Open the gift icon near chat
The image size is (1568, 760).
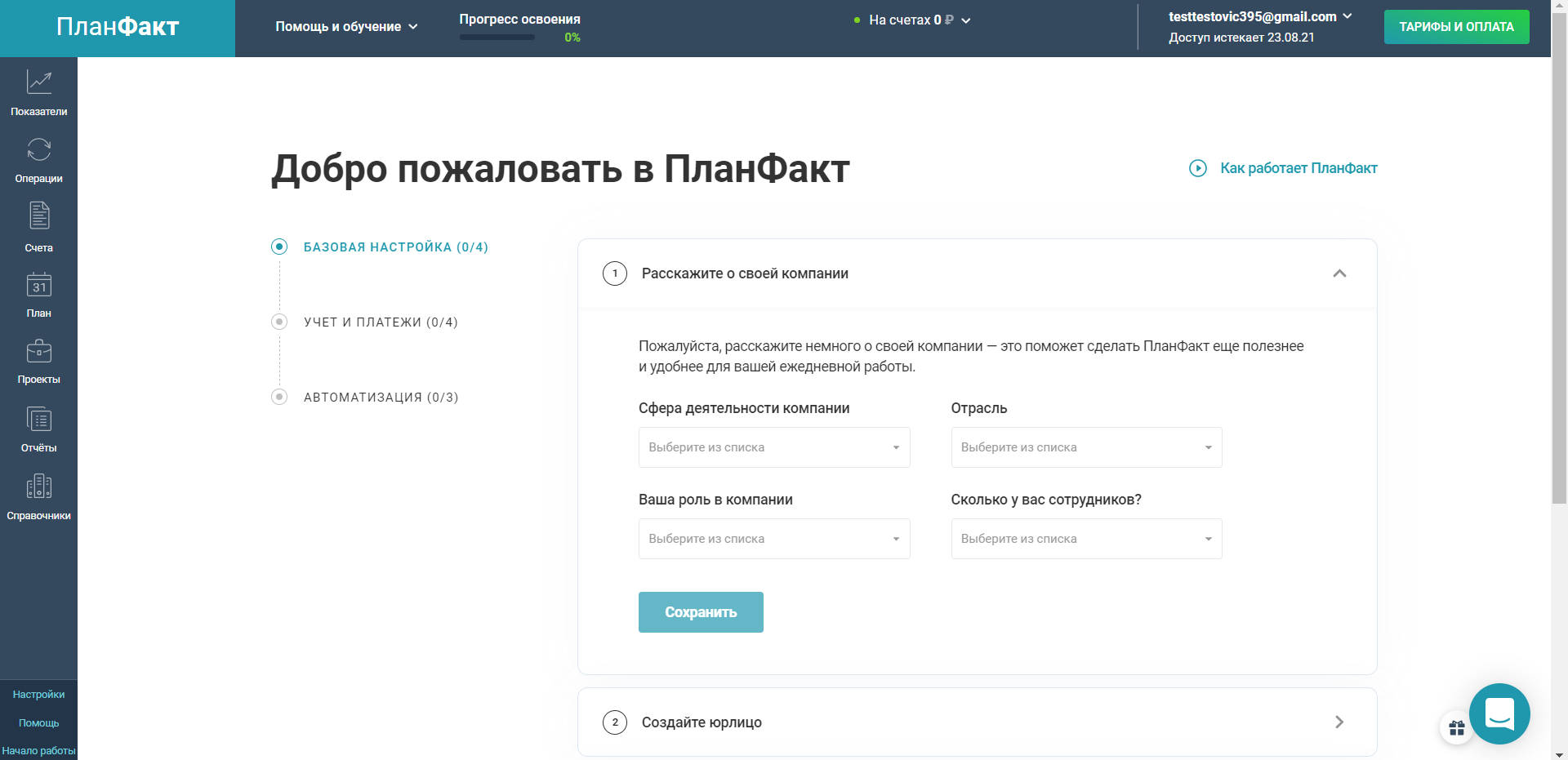click(x=1456, y=728)
